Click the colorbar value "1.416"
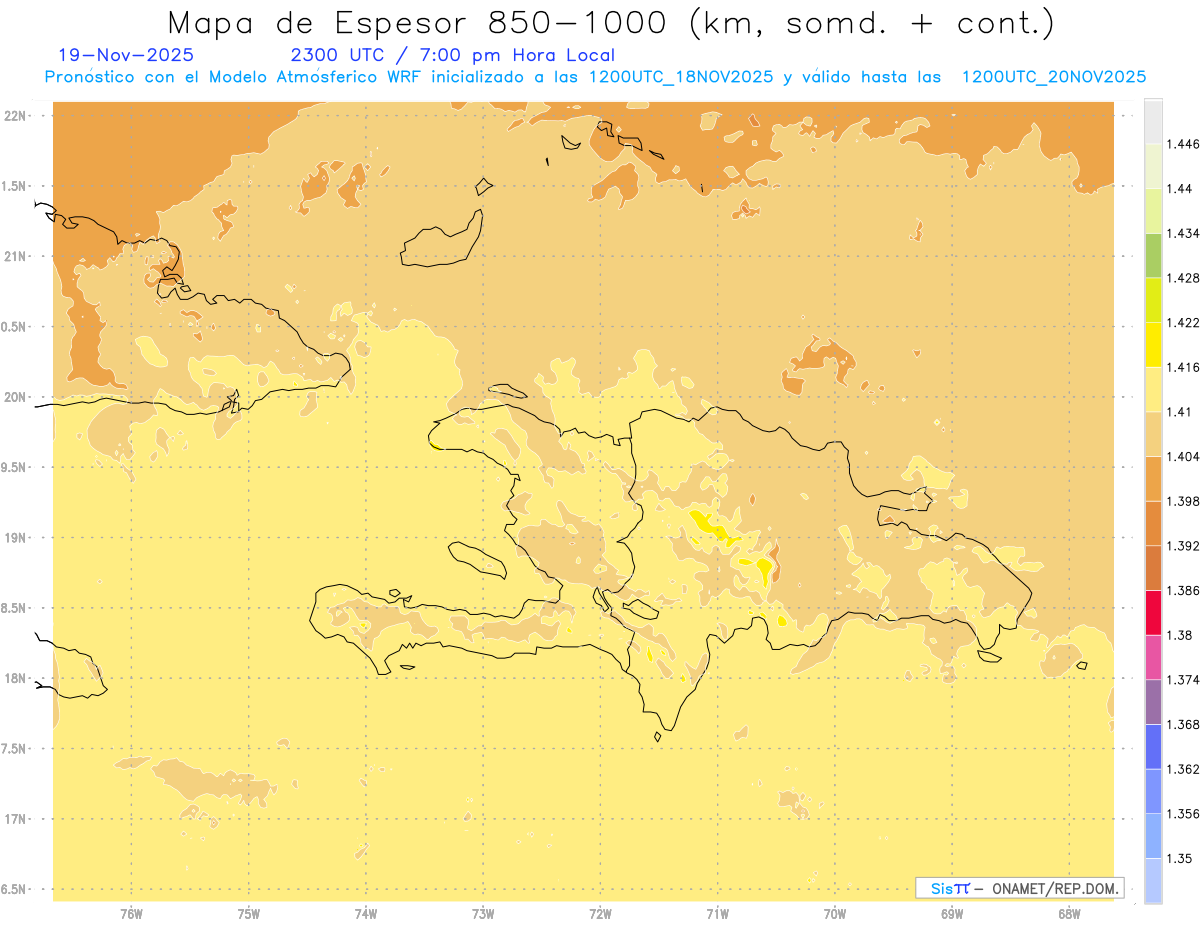The image size is (1200, 927). click(x=1183, y=367)
